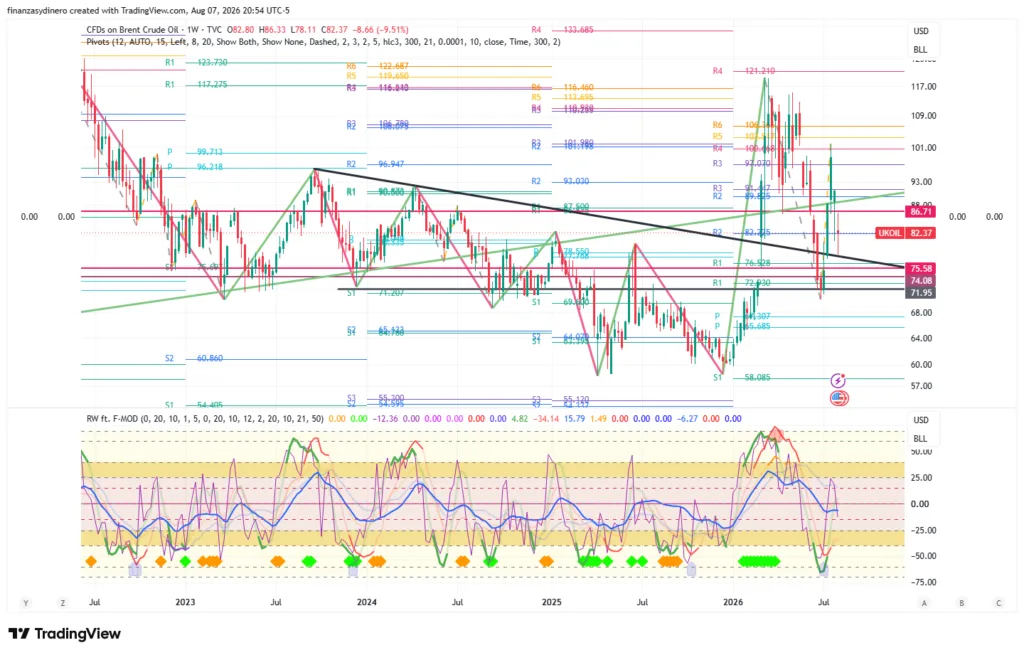Click the −8.66 (−9.51%) change value
The height and width of the screenshot is (655, 1024).
[x=381, y=29]
